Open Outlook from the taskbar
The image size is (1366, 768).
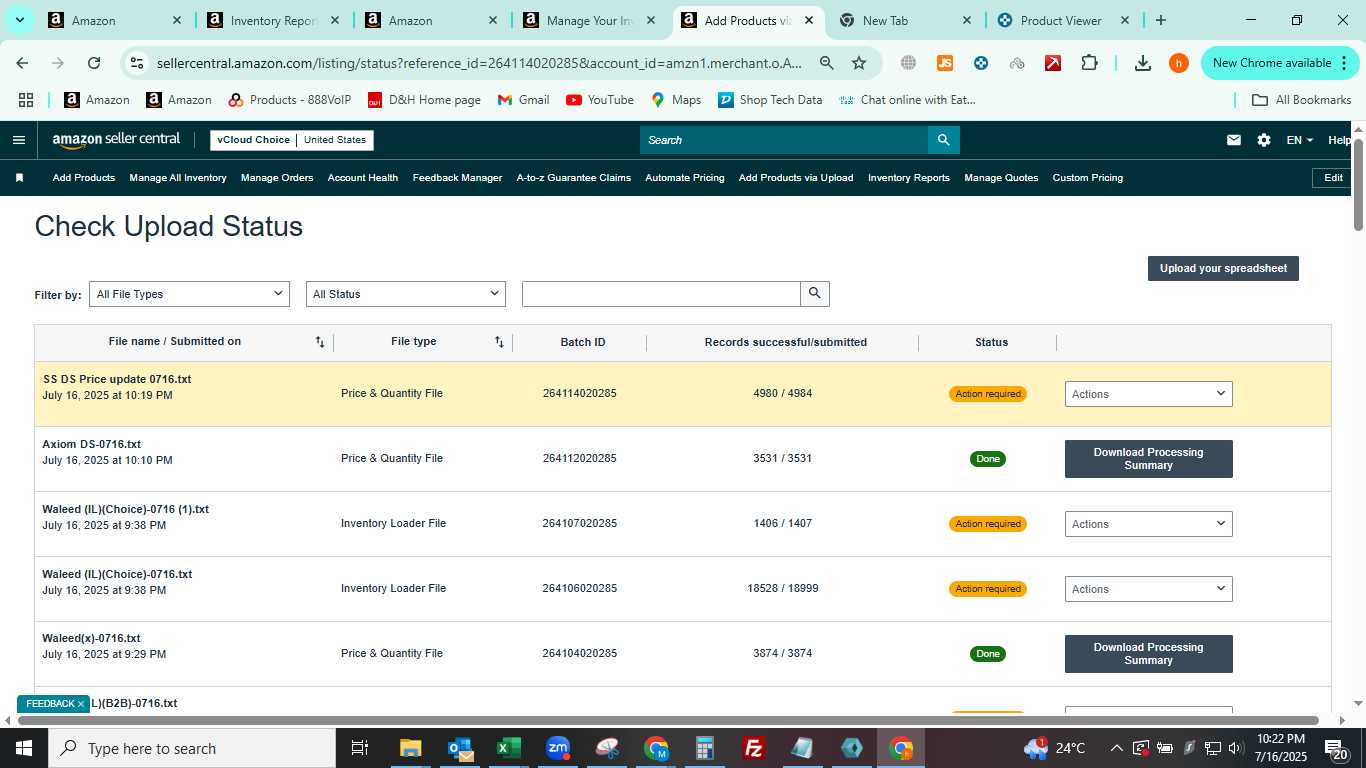(460, 748)
